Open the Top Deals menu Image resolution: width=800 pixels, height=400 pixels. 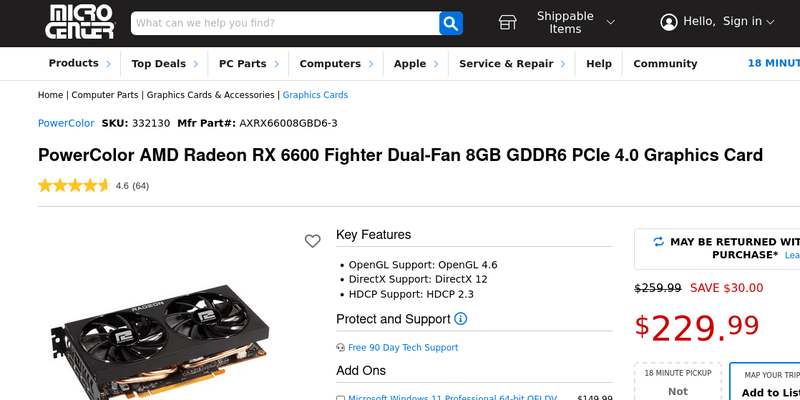tap(164, 64)
